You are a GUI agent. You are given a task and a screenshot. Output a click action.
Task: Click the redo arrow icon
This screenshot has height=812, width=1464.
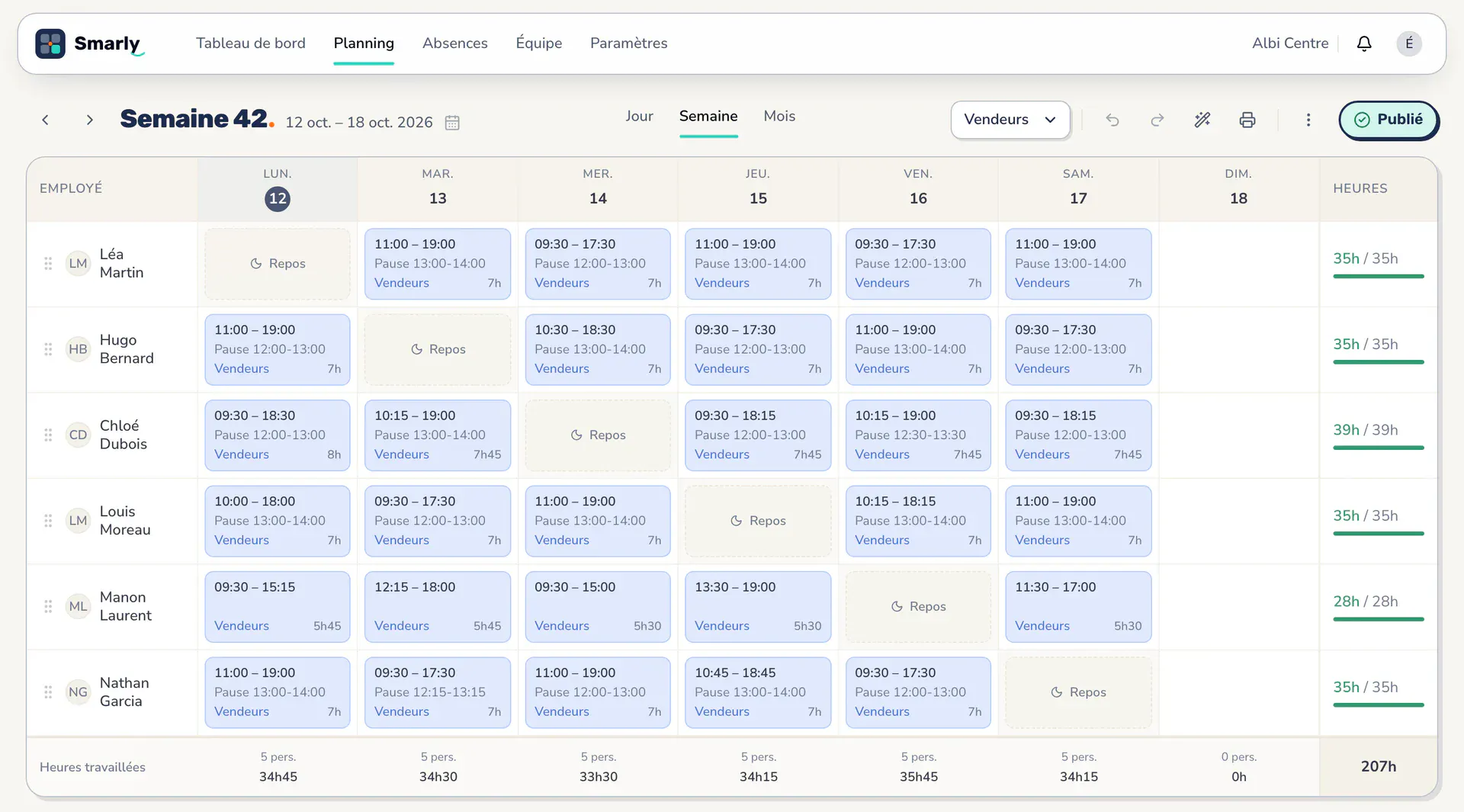coord(1157,120)
